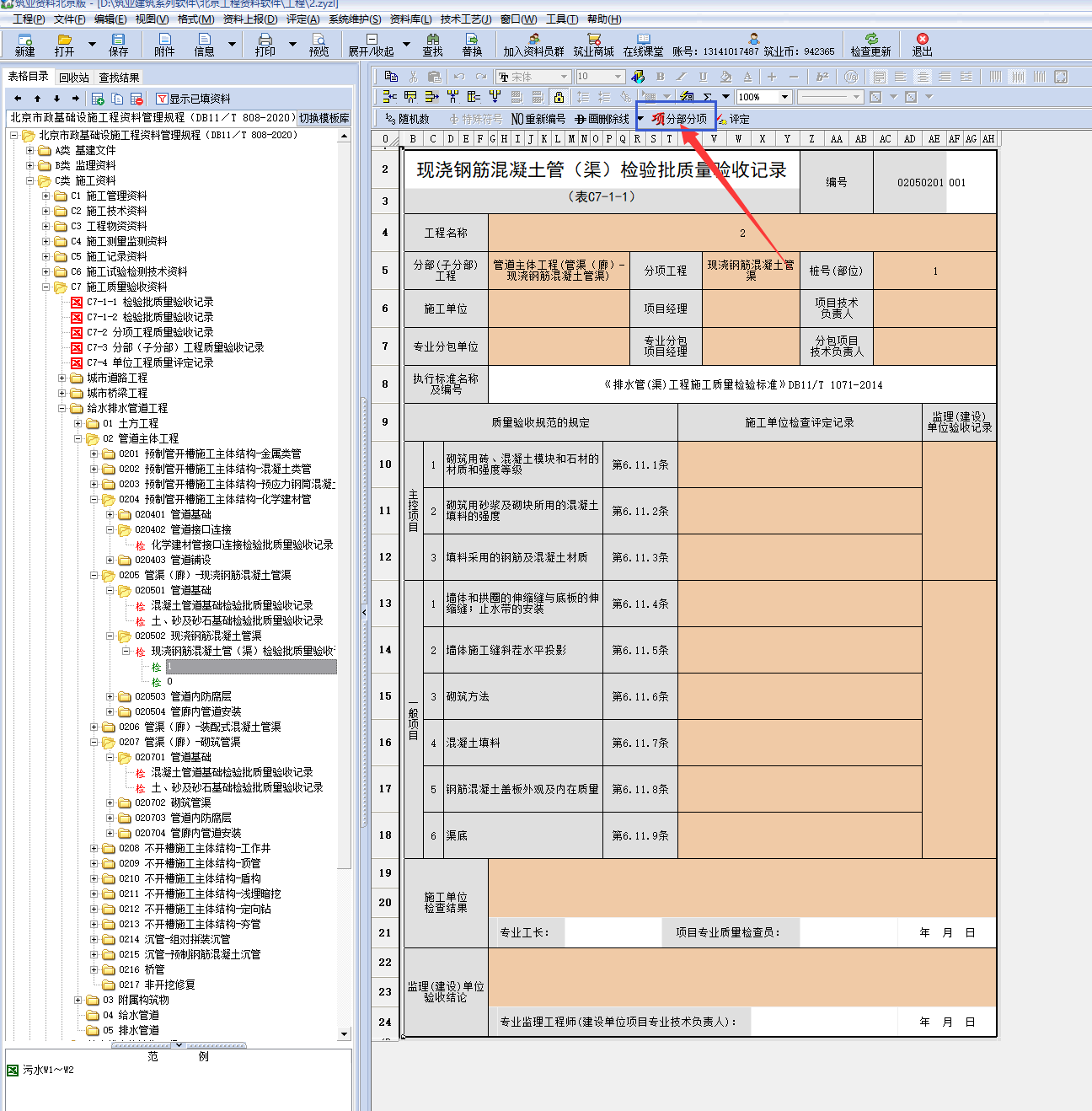Screen dimensions: 1092x1111
Task: Select 污水W1~W2 example entry
Action: pyautogui.click(x=48, y=1070)
